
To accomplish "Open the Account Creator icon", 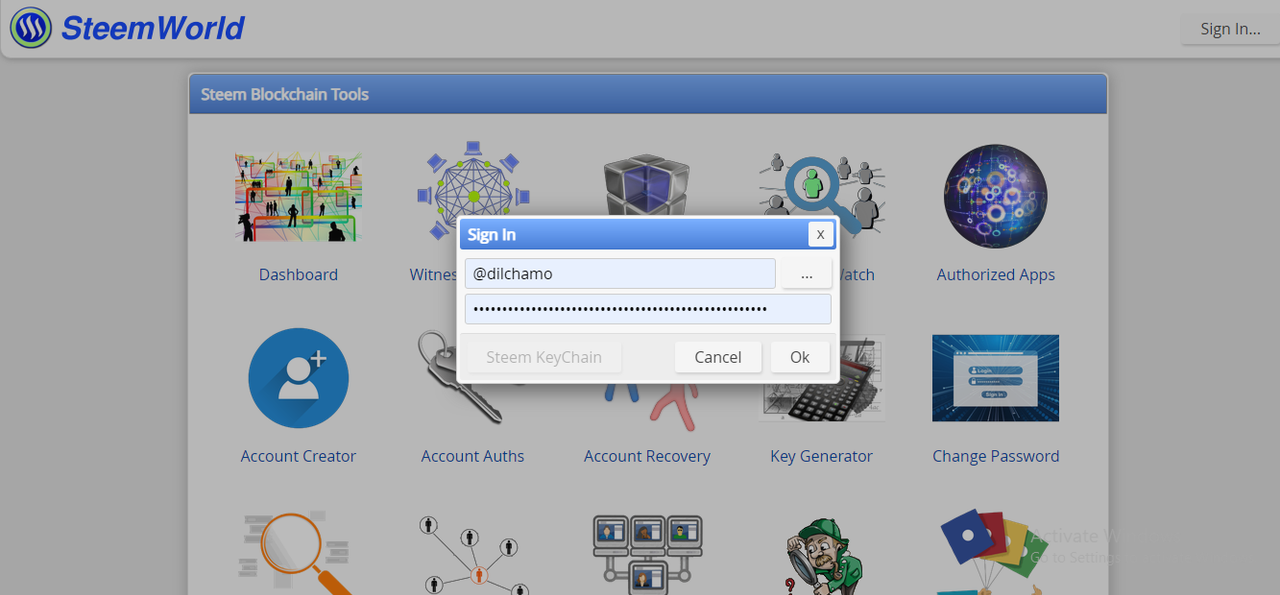I will pos(298,378).
